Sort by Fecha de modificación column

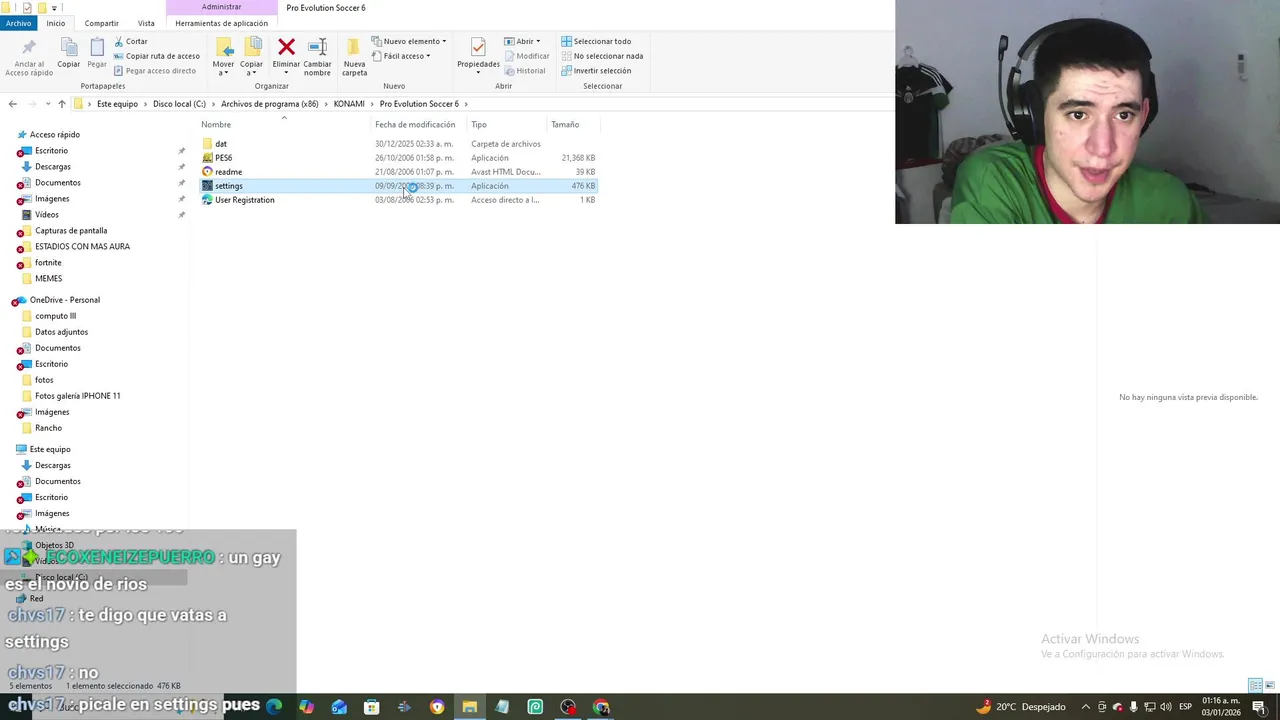pyautogui.click(x=415, y=125)
